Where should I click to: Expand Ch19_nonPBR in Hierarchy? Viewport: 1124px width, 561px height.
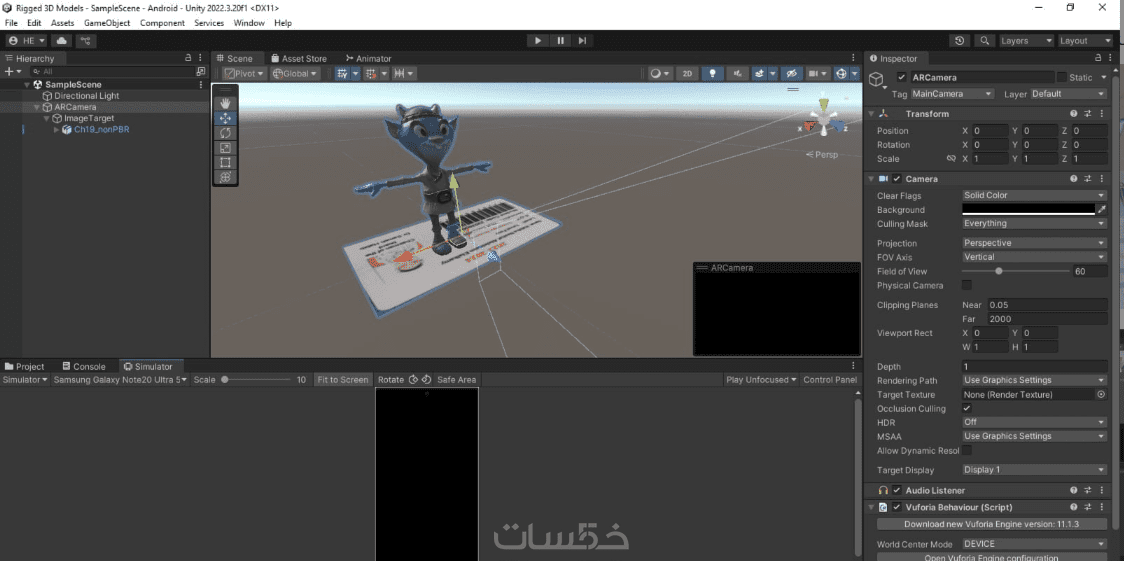pos(57,130)
